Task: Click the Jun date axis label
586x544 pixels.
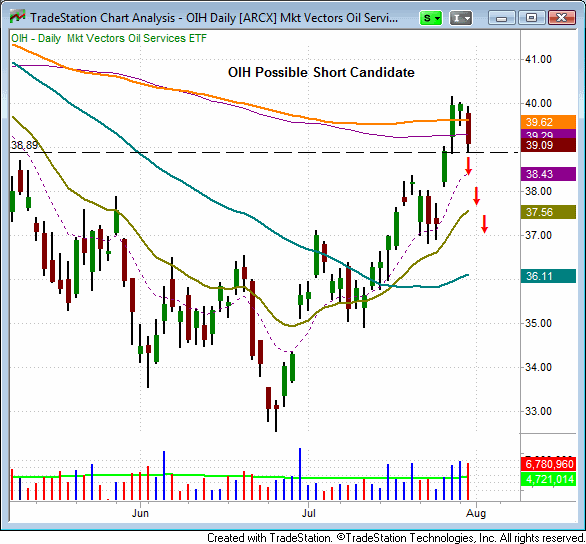Action: tap(140, 513)
